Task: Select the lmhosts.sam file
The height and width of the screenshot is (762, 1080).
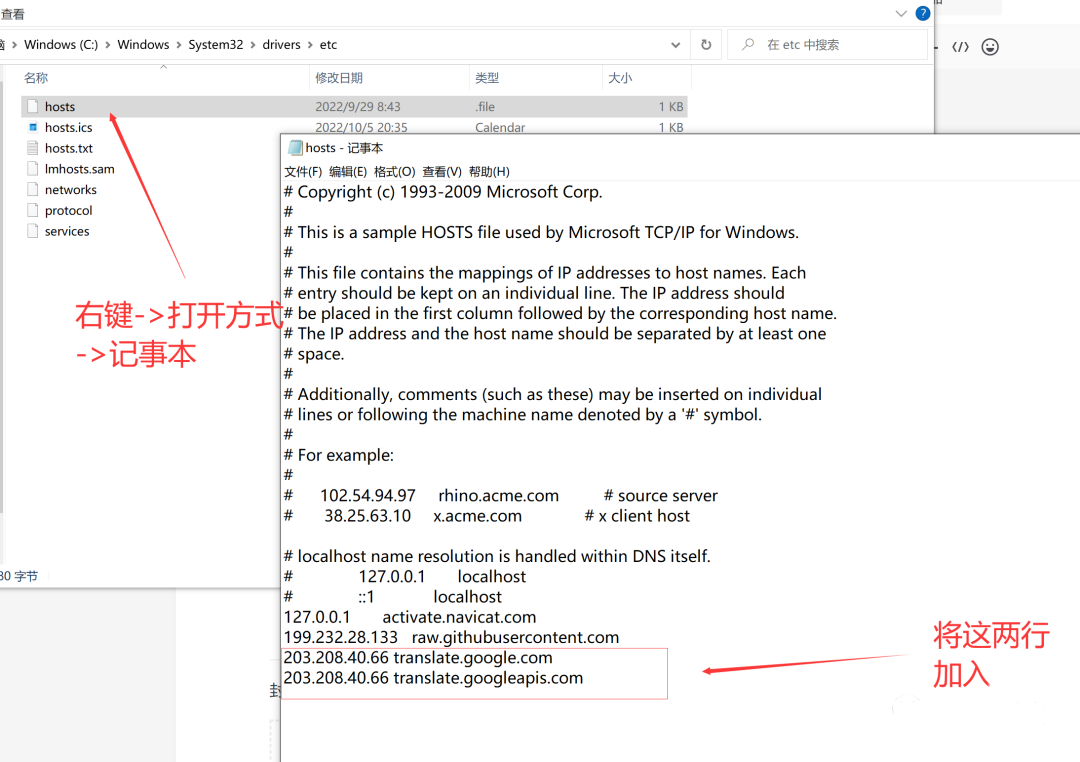Action: 79,169
